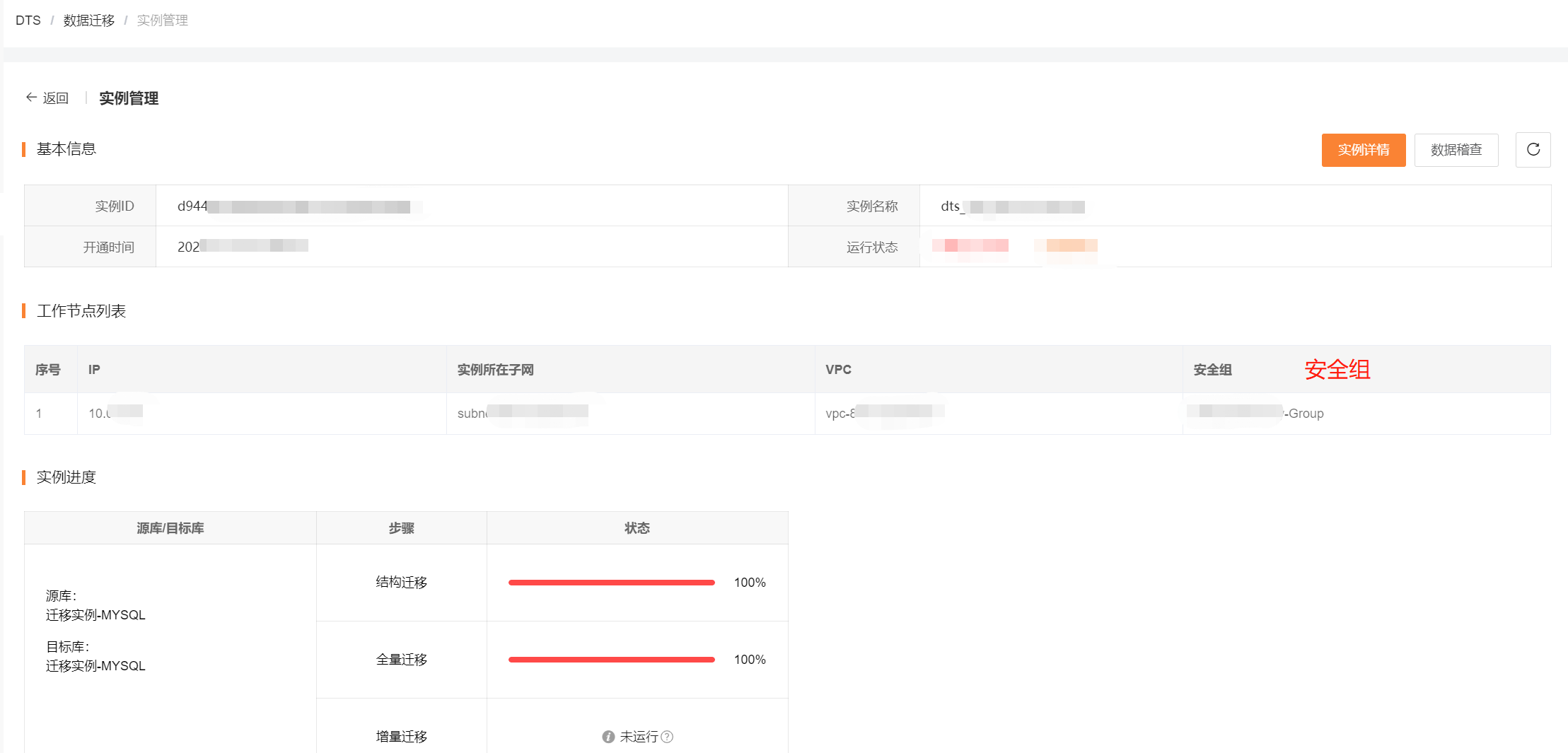Click the info icon before 未运行
The height and width of the screenshot is (753, 1568).
[608, 737]
